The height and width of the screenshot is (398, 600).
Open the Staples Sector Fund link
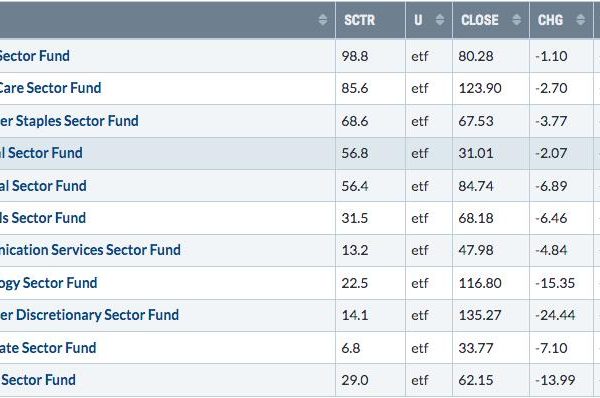pyautogui.click(x=69, y=121)
